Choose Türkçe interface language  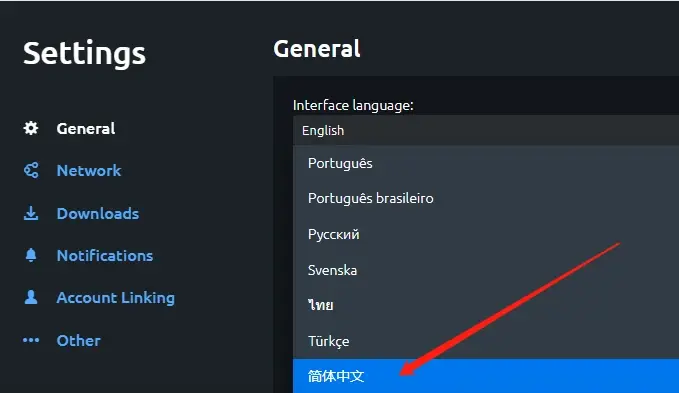click(x=486, y=341)
